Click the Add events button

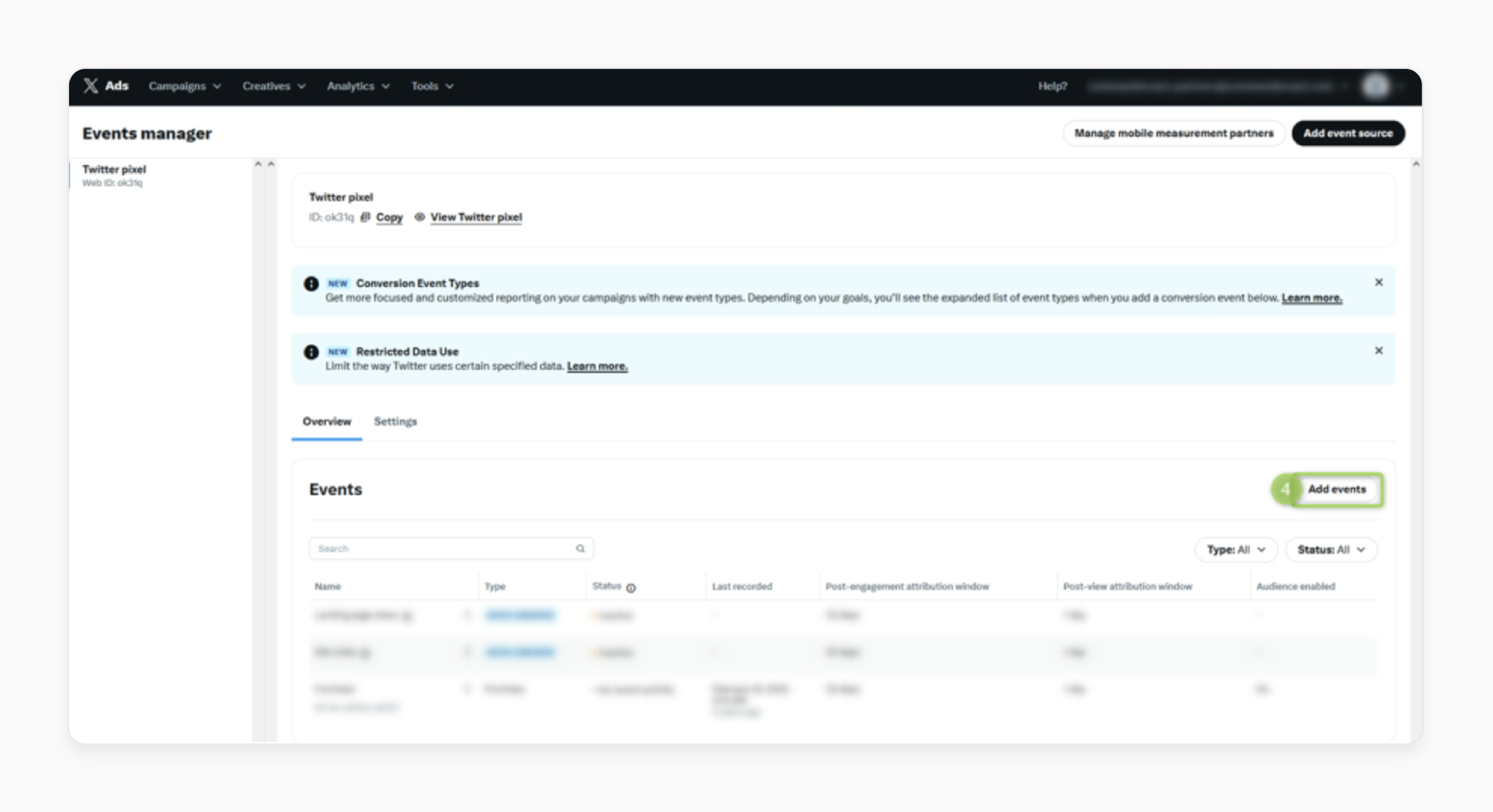point(1336,489)
